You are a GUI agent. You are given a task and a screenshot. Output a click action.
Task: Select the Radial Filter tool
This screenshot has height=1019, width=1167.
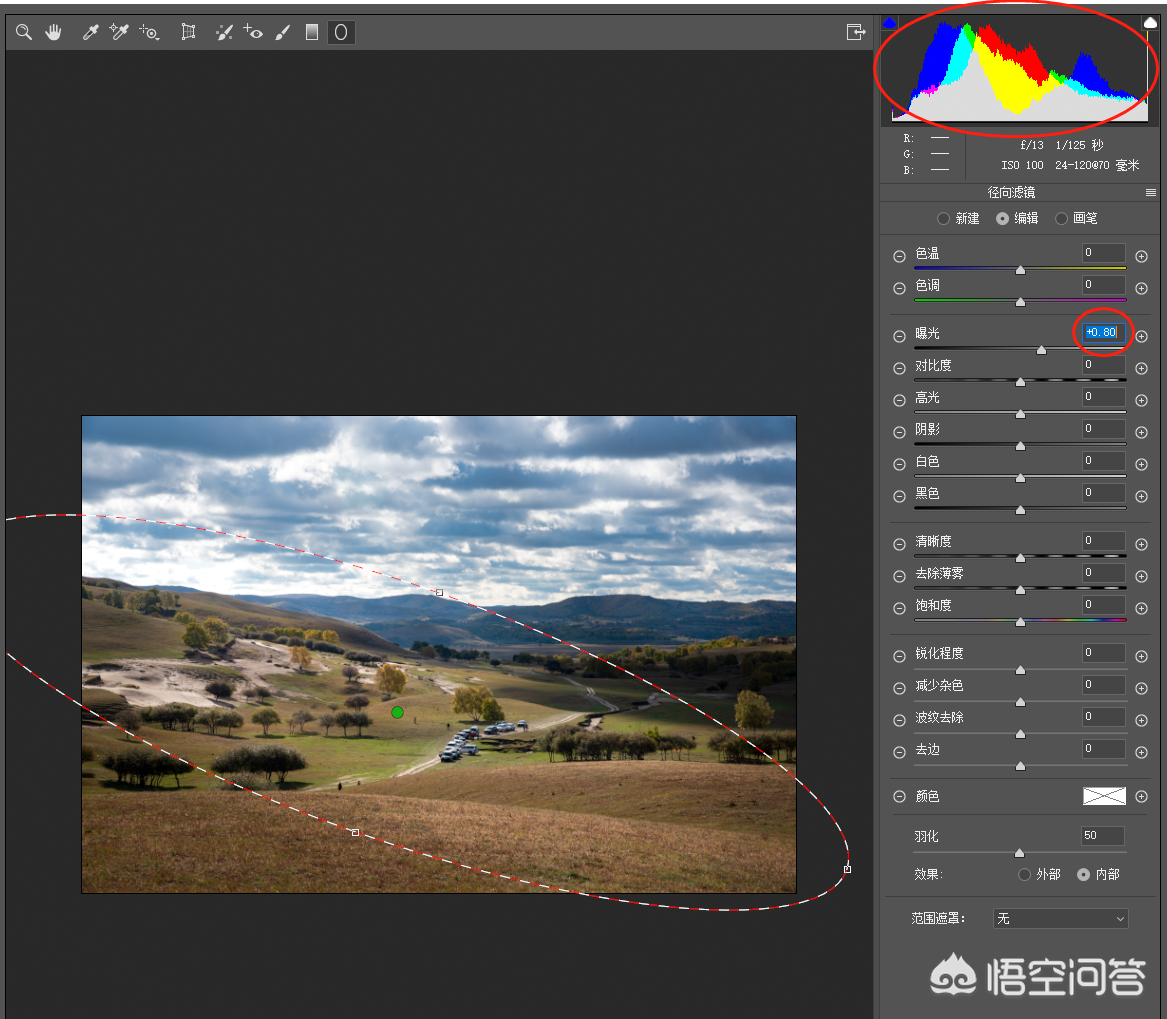[x=341, y=32]
